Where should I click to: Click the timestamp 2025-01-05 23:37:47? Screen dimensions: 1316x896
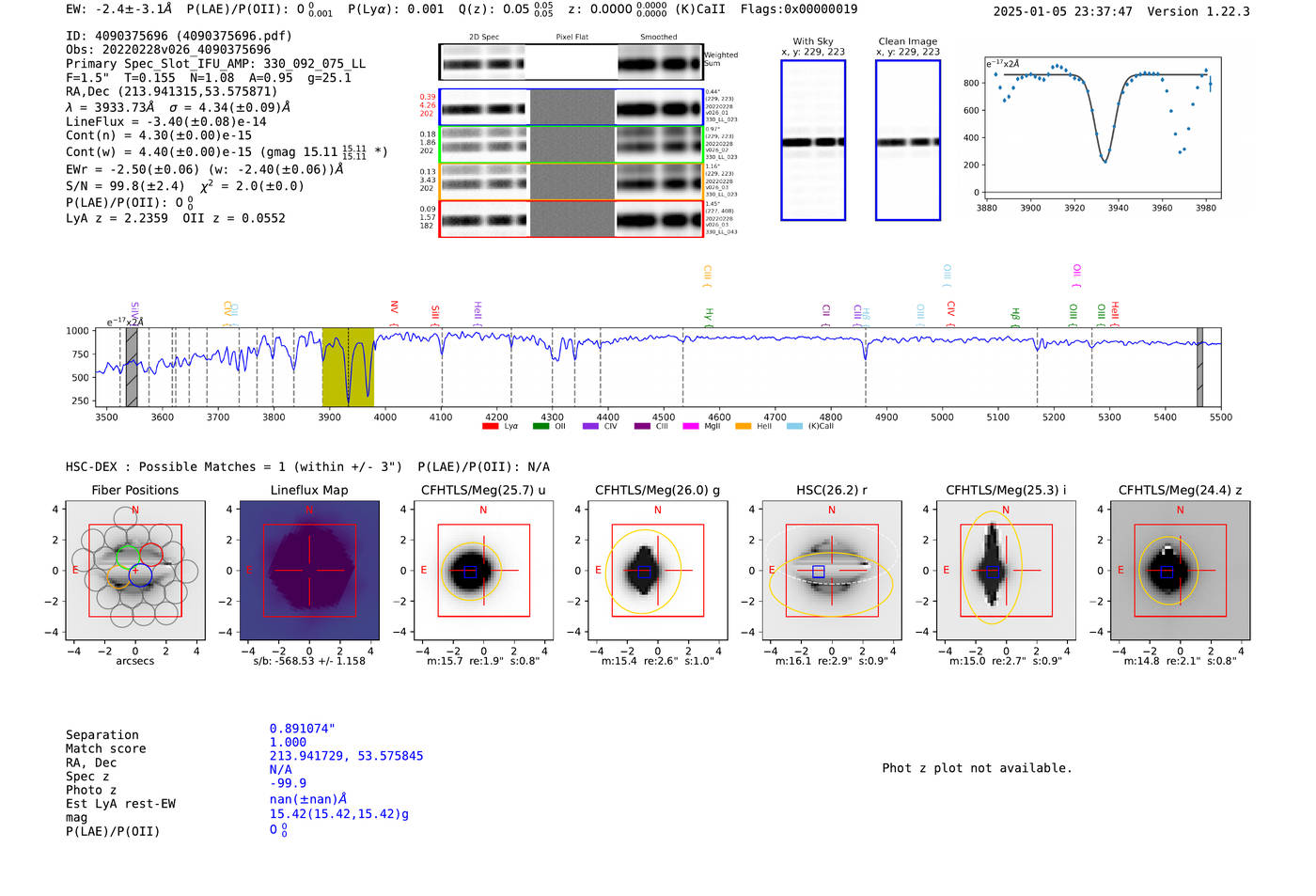[1063, 11]
